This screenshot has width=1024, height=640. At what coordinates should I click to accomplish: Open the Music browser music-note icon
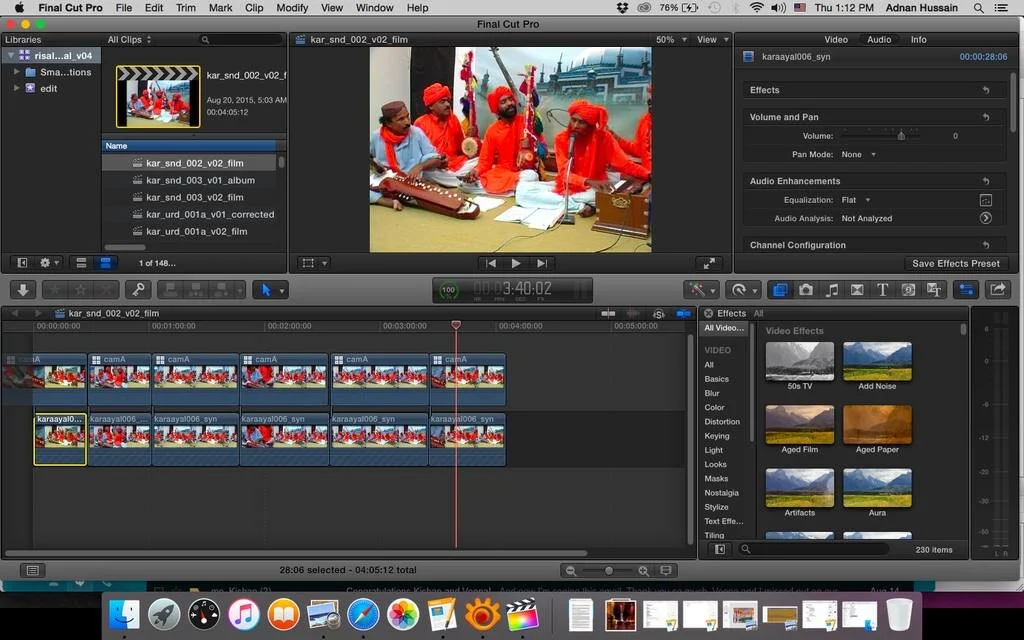tap(833, 289)
